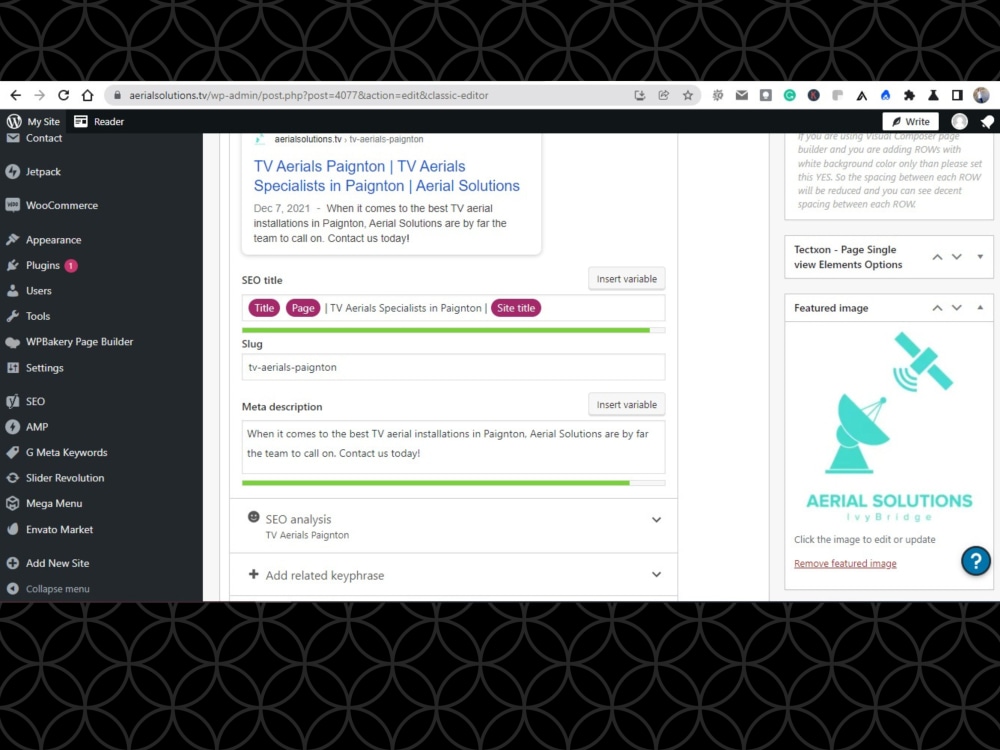The width and height of the screenshot is (1000, 750).
Task: Click inside the meta description text area
Action: tap(453, 446)
